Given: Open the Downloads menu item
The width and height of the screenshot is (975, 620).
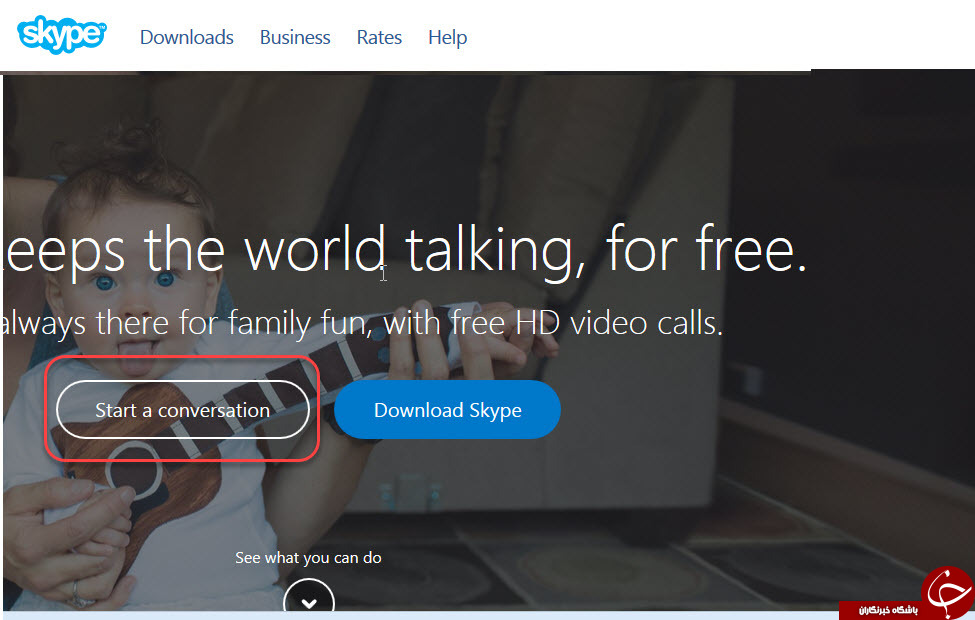Looking at the screenshot, I should coord(187,37).
